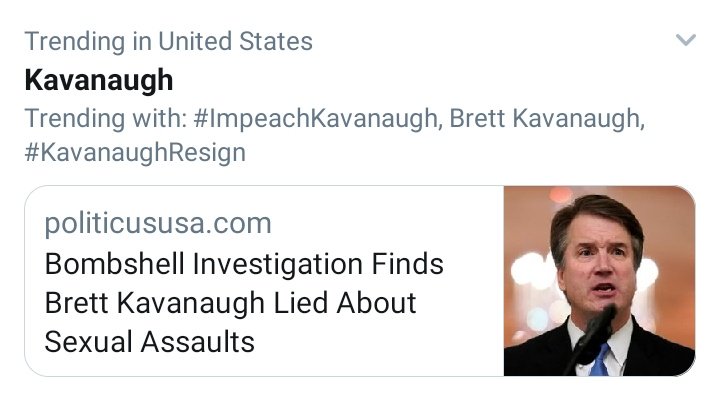Open the Bombshell Investigation Finds headline

point(244,264)
